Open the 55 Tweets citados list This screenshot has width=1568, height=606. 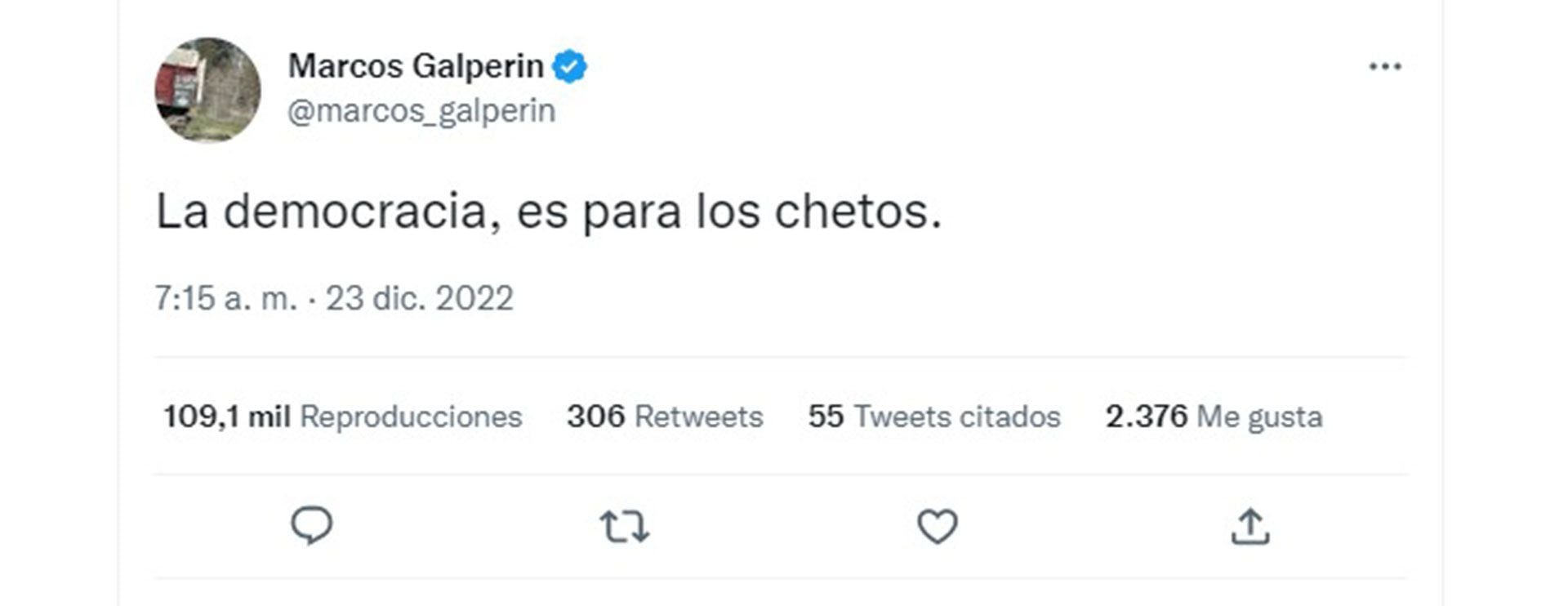click(x=934, y=417)
